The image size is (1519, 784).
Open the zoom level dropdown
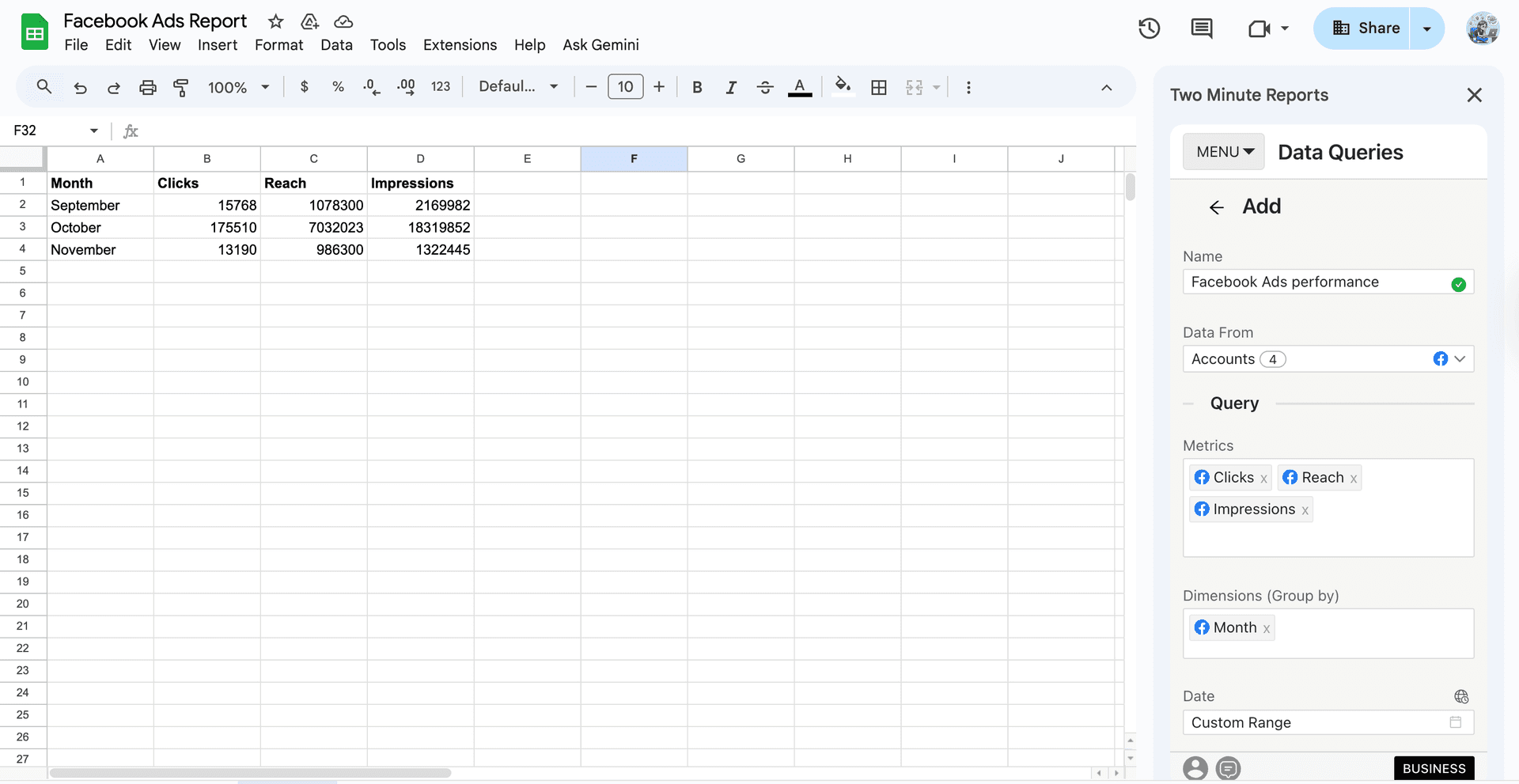(x=237, y=87)
